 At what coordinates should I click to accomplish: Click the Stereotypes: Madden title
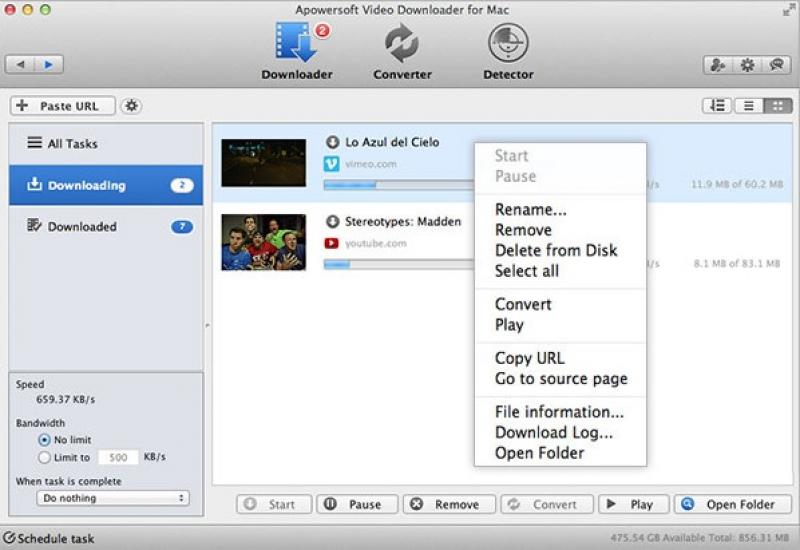pos(403,221)
